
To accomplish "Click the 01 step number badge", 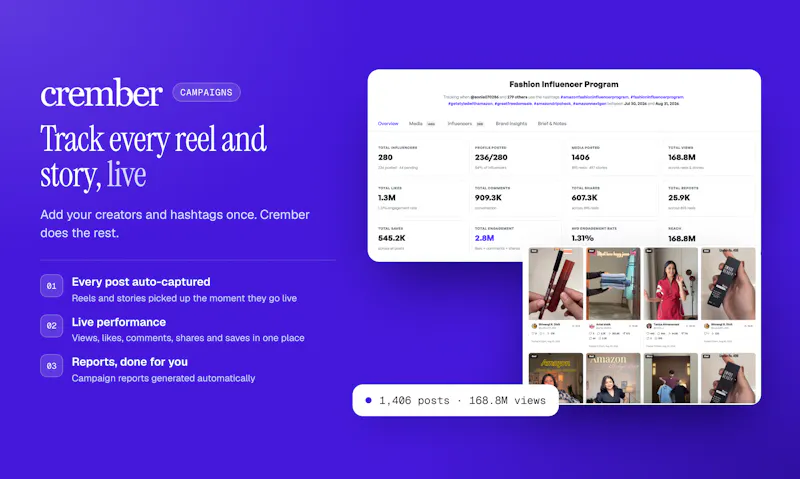I will pyautogui.click(x=52, y=286).
